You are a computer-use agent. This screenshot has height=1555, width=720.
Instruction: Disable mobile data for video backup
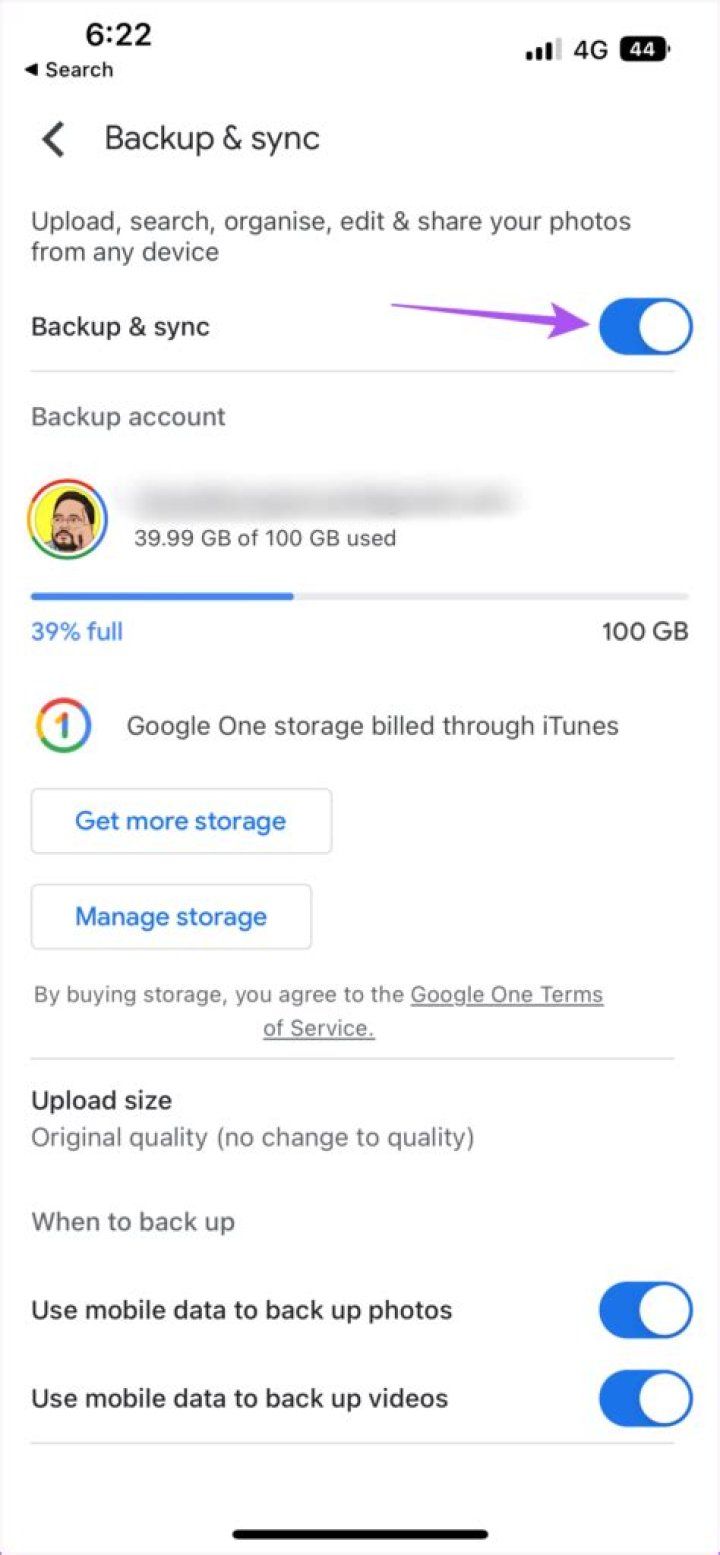645,1398
